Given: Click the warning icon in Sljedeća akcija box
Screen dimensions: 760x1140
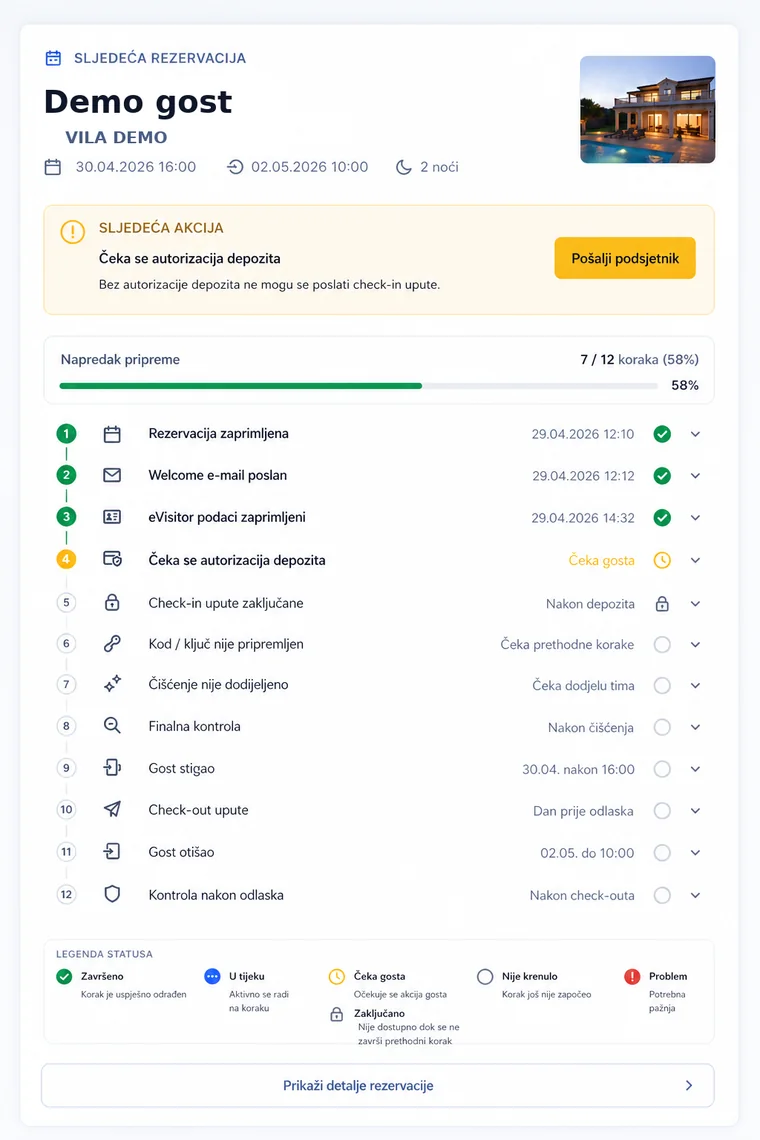Looking at the screenshot, I should pos(73,232).
